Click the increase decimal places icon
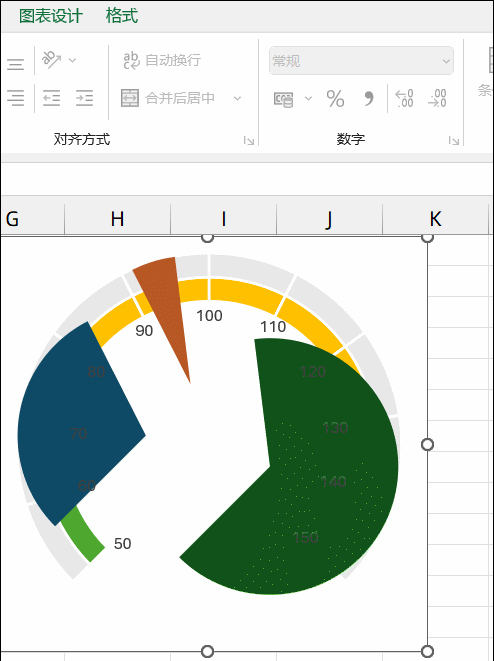 tap(404, 98)
